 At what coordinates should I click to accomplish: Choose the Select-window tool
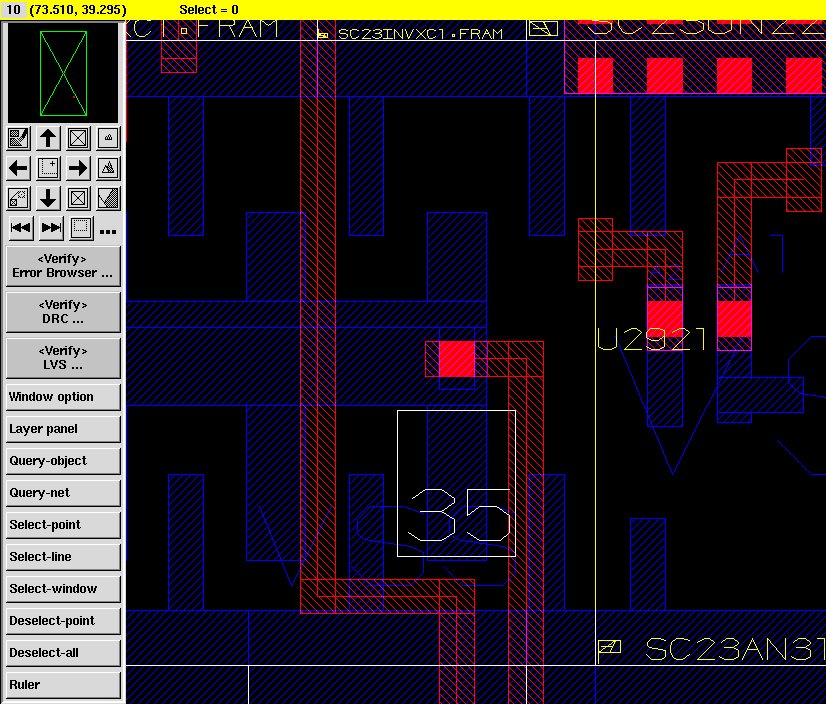tap(62, 589)
